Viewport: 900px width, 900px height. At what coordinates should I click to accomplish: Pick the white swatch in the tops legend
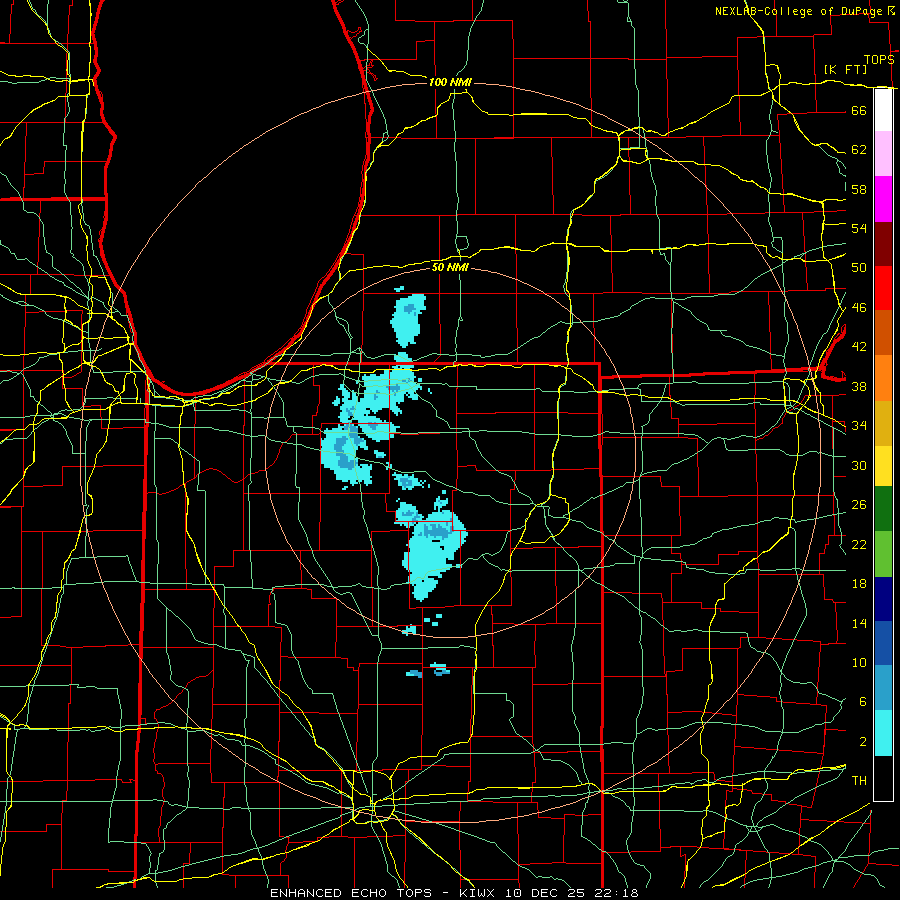[883, 110]
